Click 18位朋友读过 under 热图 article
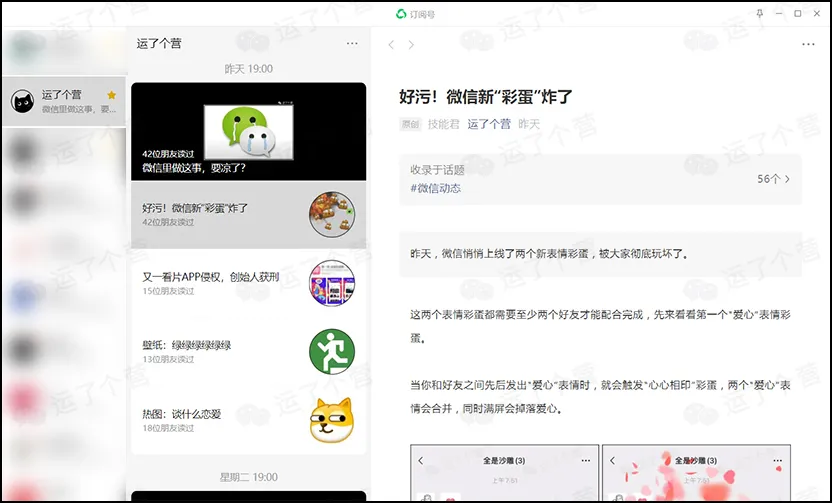832x503 pixels. coord(168,428)
